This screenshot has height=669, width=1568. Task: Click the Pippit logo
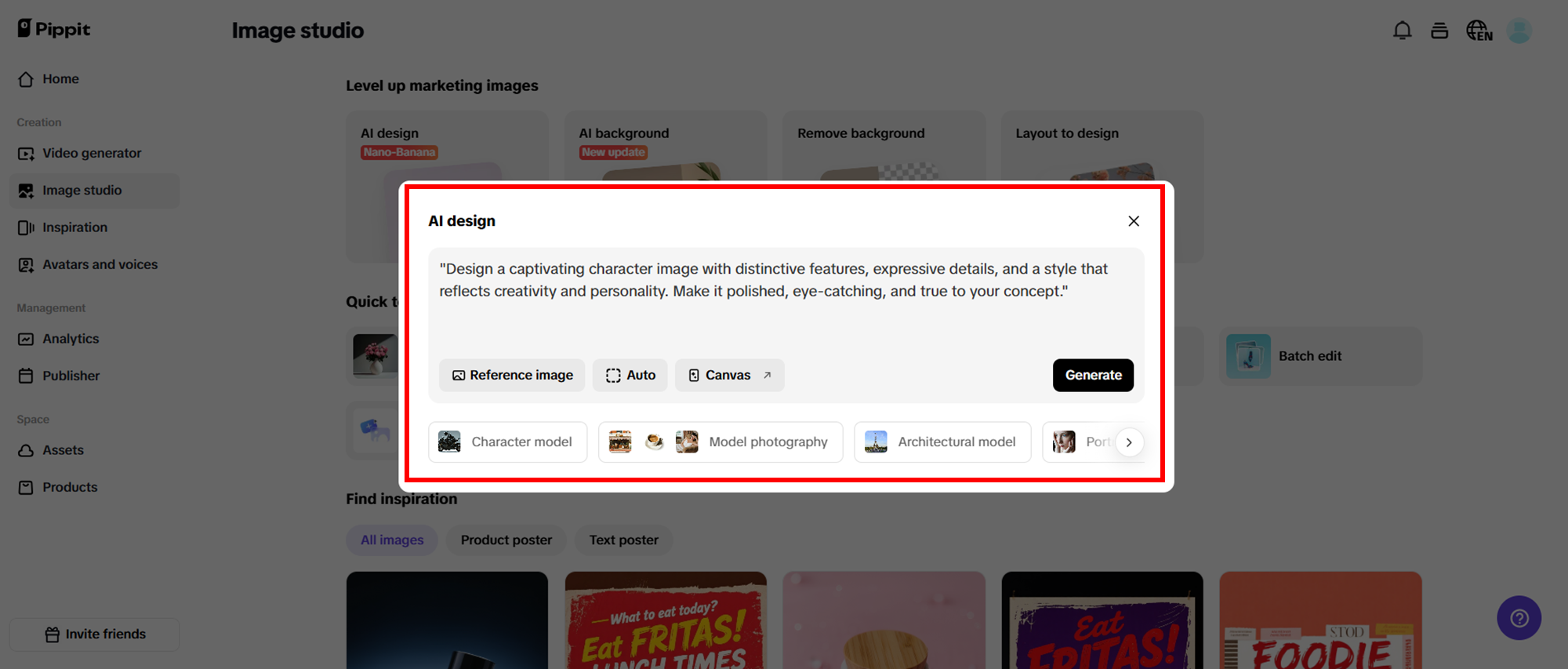(x=54, y=29)
